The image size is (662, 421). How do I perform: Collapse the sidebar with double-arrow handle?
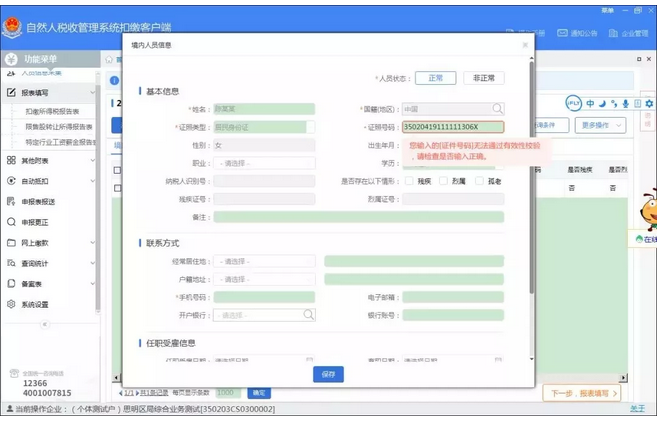click(44, 324)
